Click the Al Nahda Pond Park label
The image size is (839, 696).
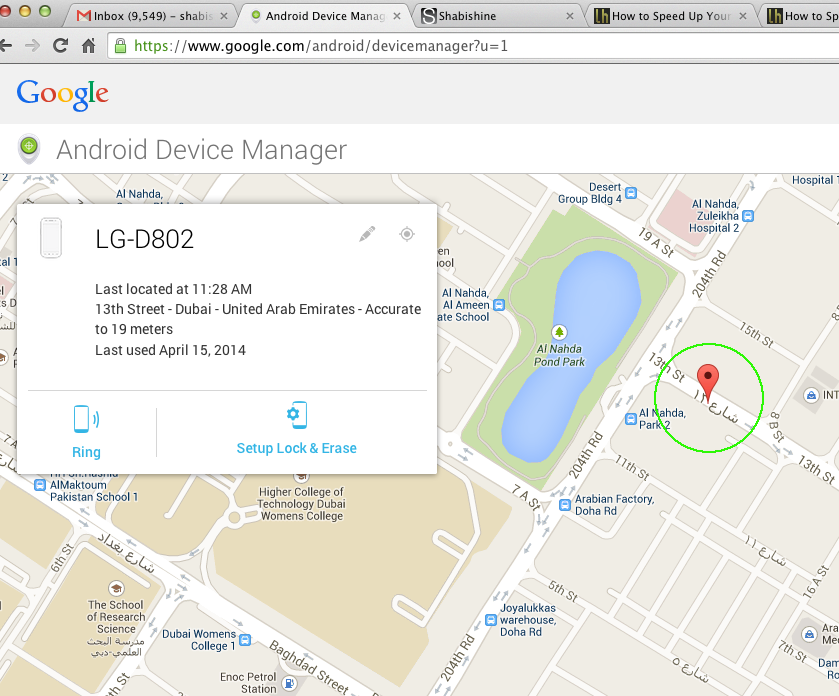click(x=559, y=355)
